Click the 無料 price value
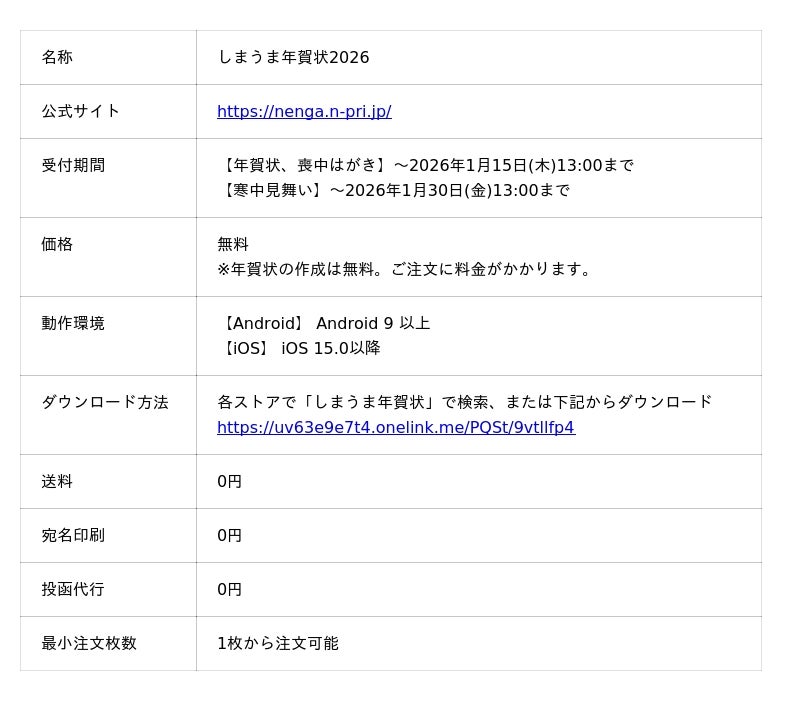 (x=233, y=244)
